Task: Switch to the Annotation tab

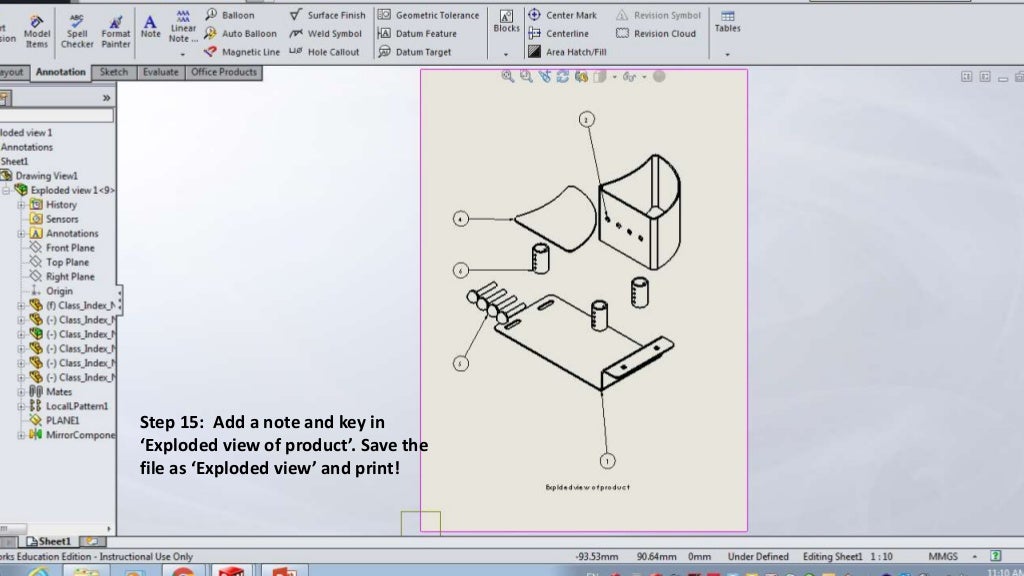Action: click(61, 72)
